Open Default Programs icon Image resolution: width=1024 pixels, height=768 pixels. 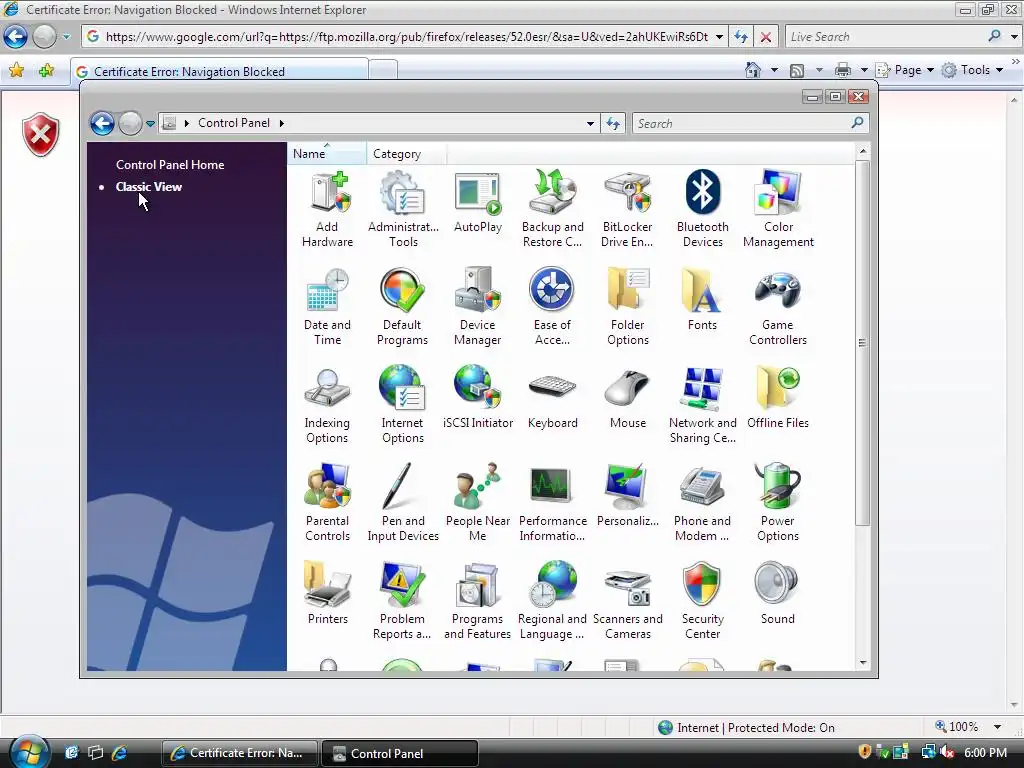402,307
